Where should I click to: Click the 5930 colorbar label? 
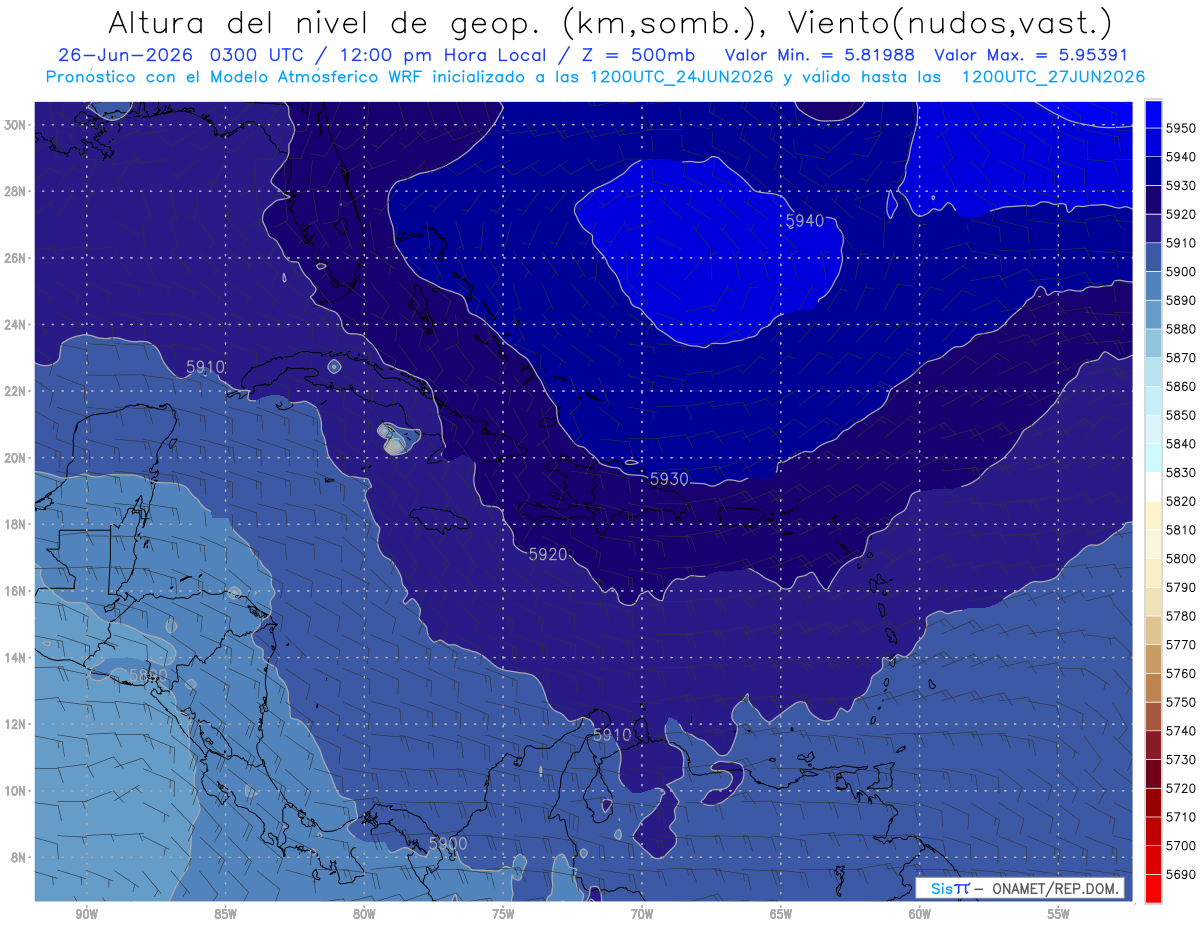(1182, 185)
